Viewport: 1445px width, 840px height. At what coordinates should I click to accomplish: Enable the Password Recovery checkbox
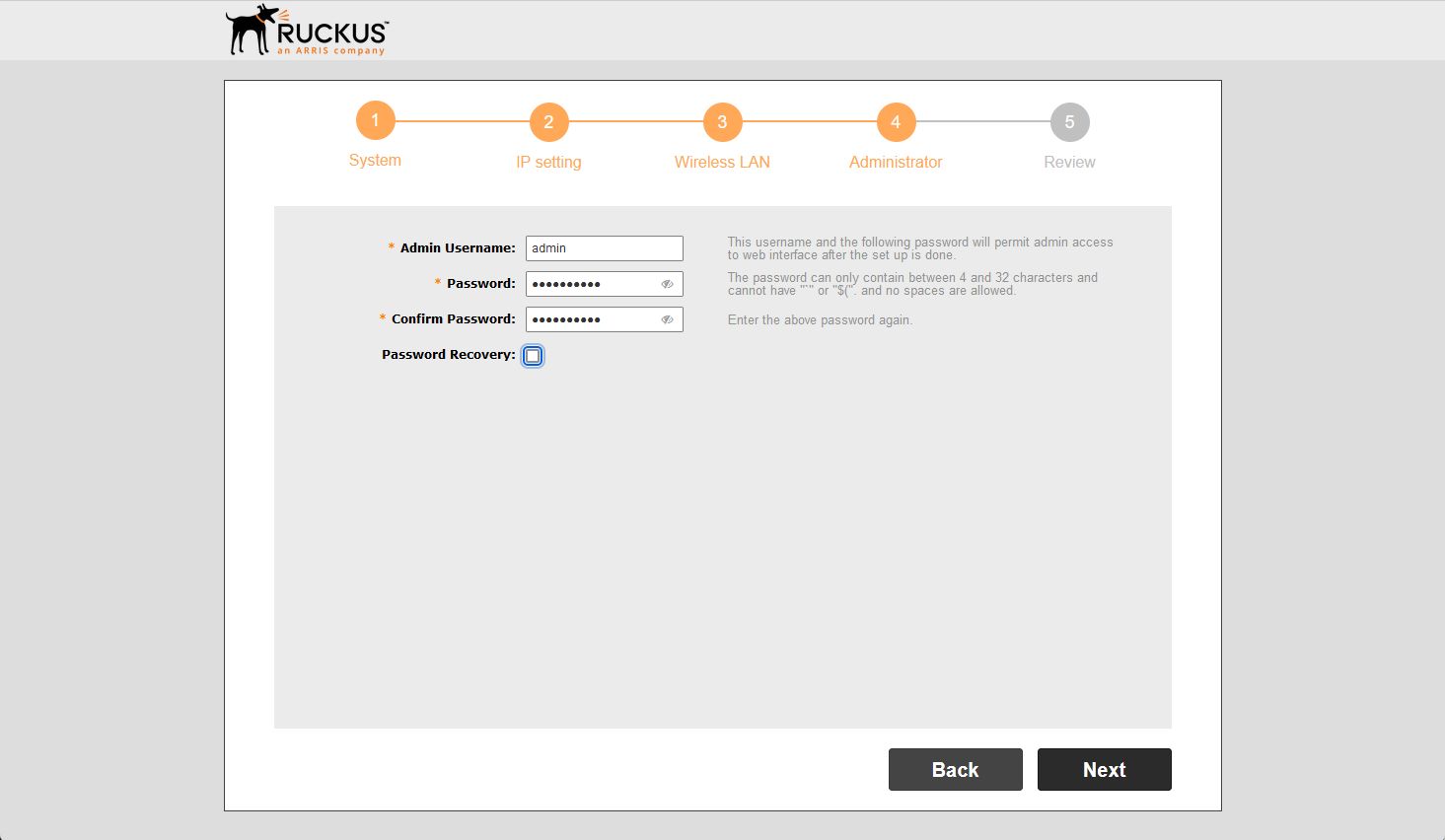533,355
